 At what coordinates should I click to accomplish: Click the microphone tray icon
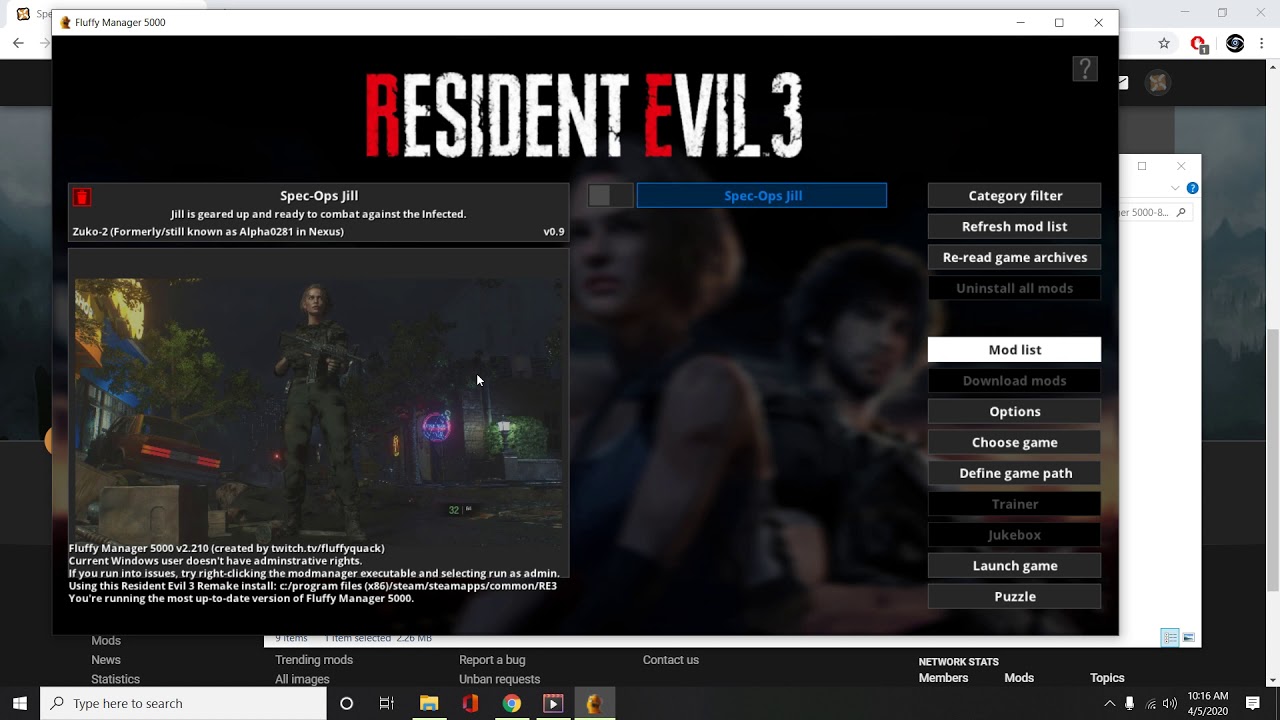1130,704
